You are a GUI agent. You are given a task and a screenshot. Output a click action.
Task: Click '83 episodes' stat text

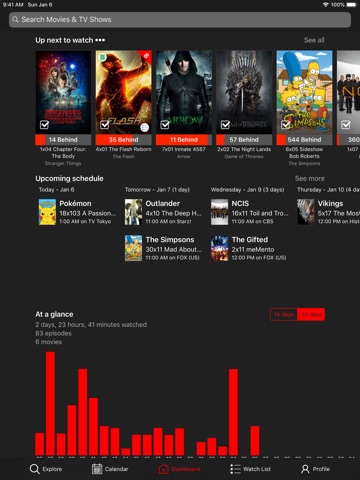tap(53, 333)
